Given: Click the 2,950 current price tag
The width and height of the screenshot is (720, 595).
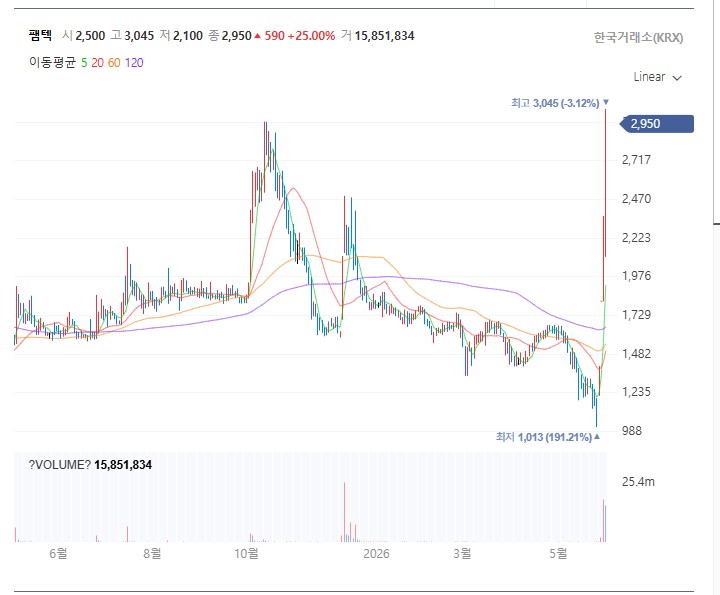Looking at the screenshot, I should point(657,124).
